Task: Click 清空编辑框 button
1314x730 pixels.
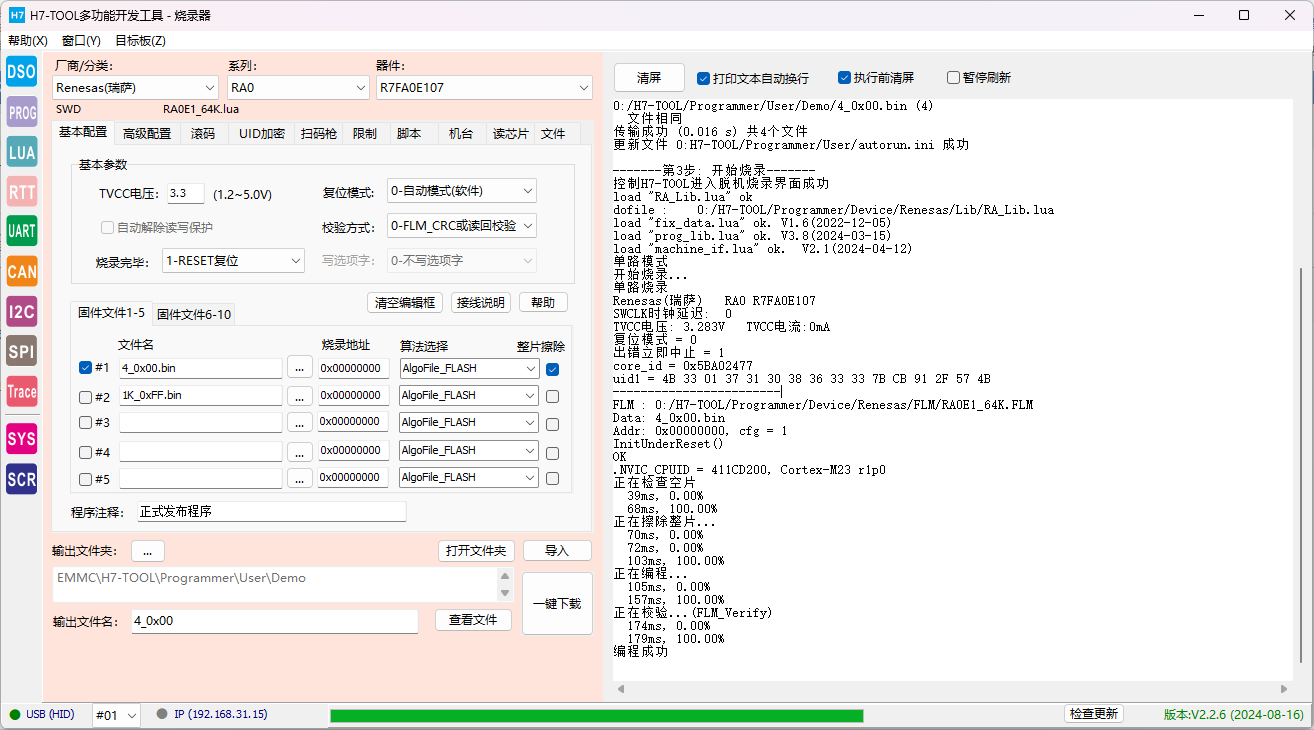Action: (405, 302)
